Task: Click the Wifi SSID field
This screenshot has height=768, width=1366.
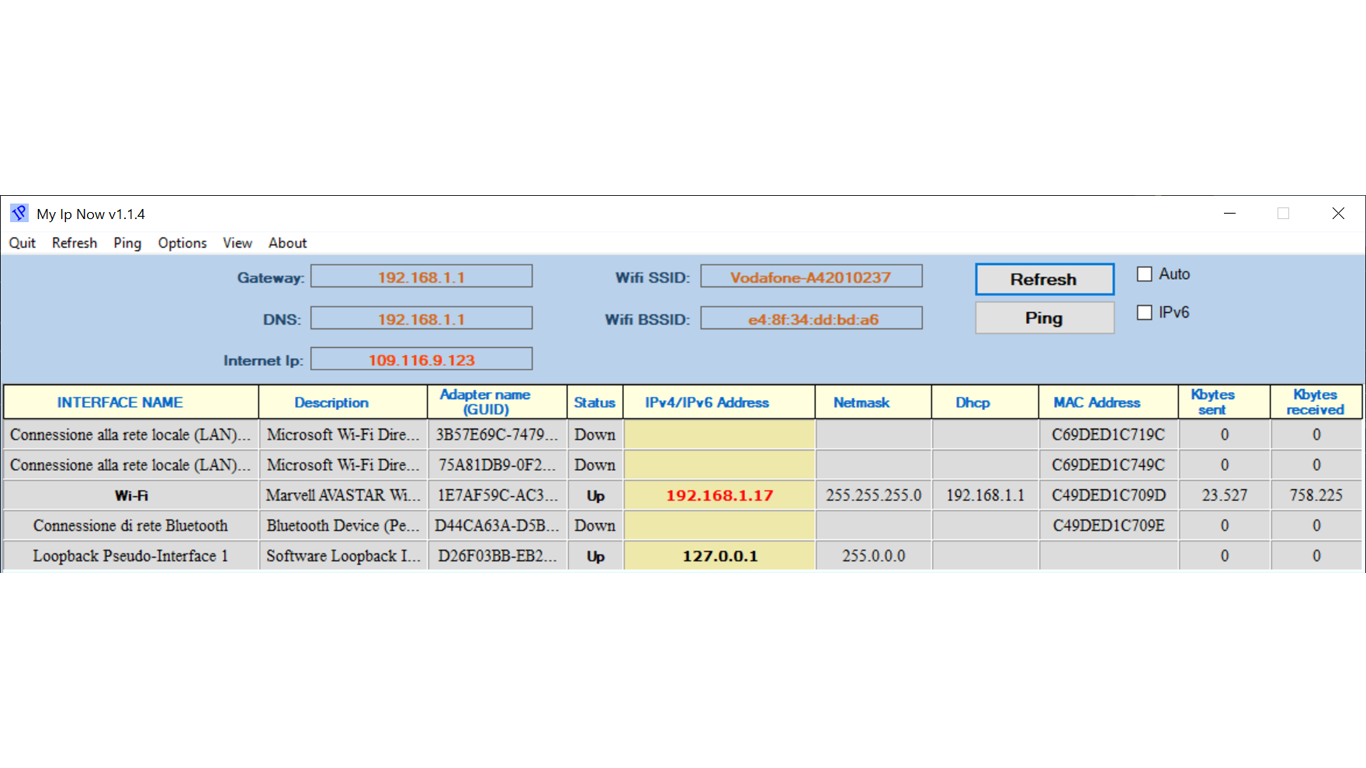Action: (x=811, y=277)
